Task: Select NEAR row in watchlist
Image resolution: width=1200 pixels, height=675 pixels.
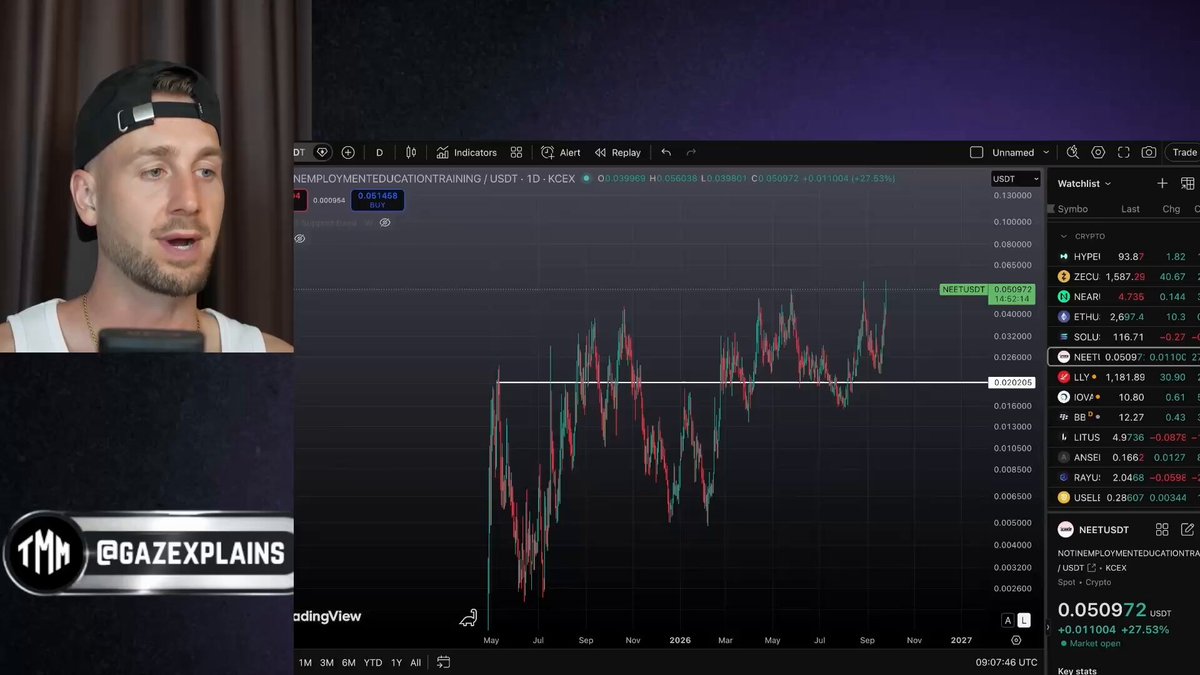Action: point(1123,297)
